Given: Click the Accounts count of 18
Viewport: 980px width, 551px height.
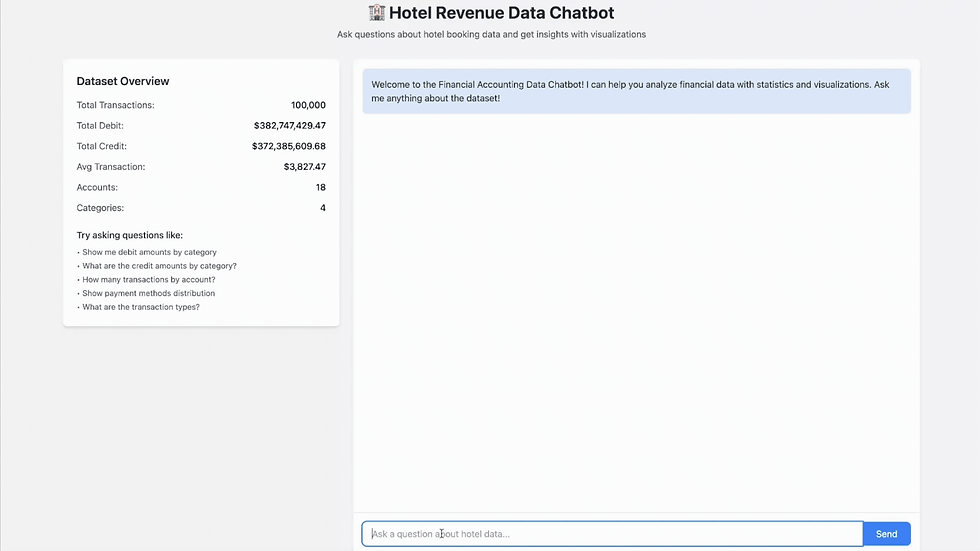Looking at the screenshot, I should pyautogui.click(x=320, y=188).
